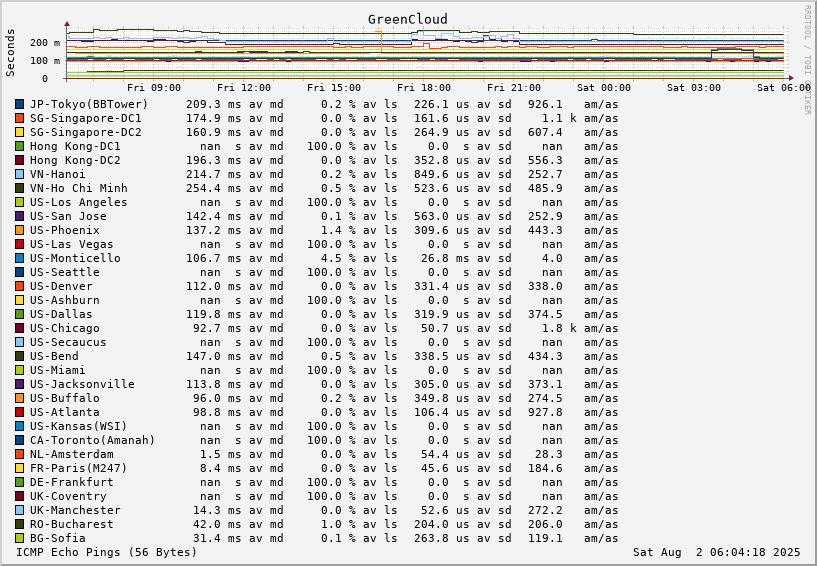Select the Hong Kong-DC1 legend label

[75, 146]
